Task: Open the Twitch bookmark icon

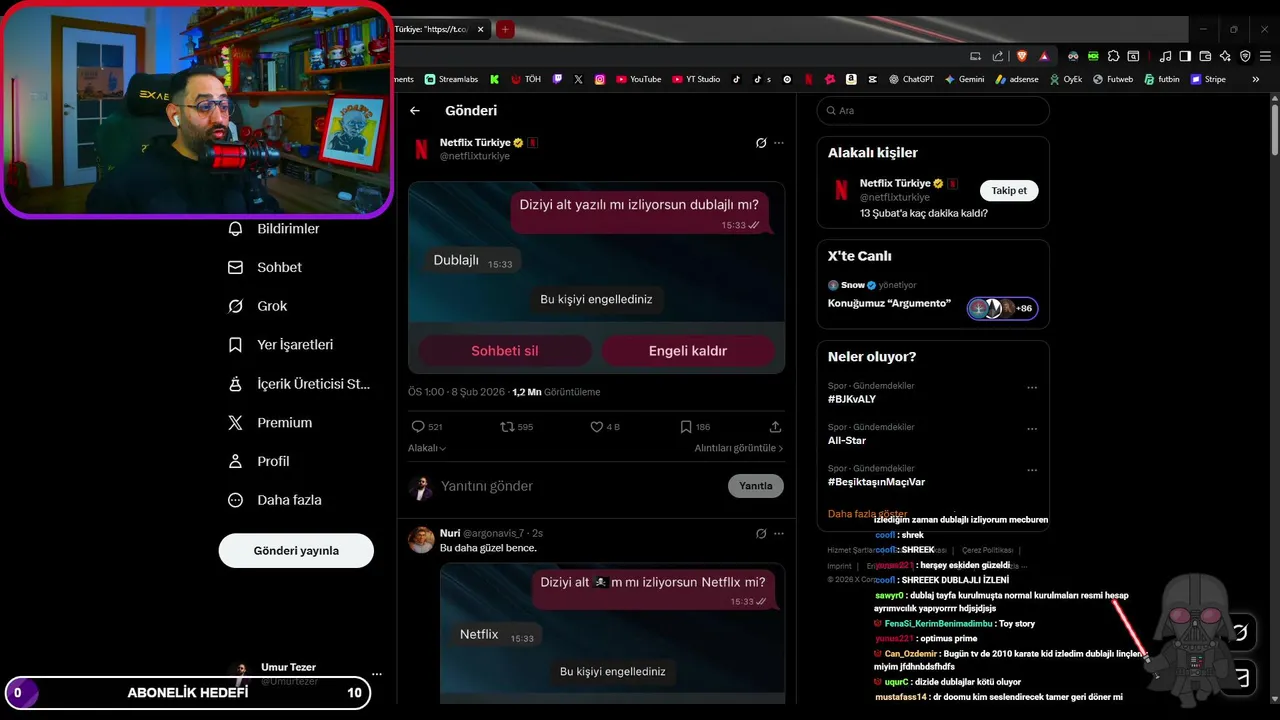Action: pos(557,79)
